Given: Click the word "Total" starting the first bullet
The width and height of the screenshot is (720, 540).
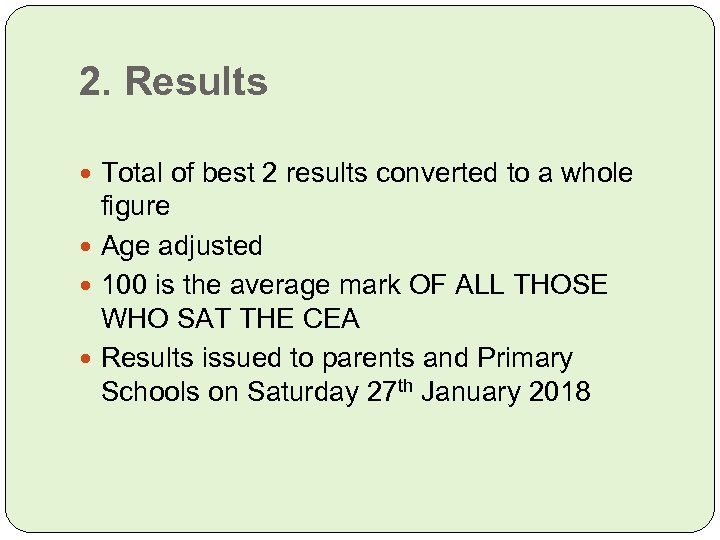Looking at the screenshot, I should point(133,173).
